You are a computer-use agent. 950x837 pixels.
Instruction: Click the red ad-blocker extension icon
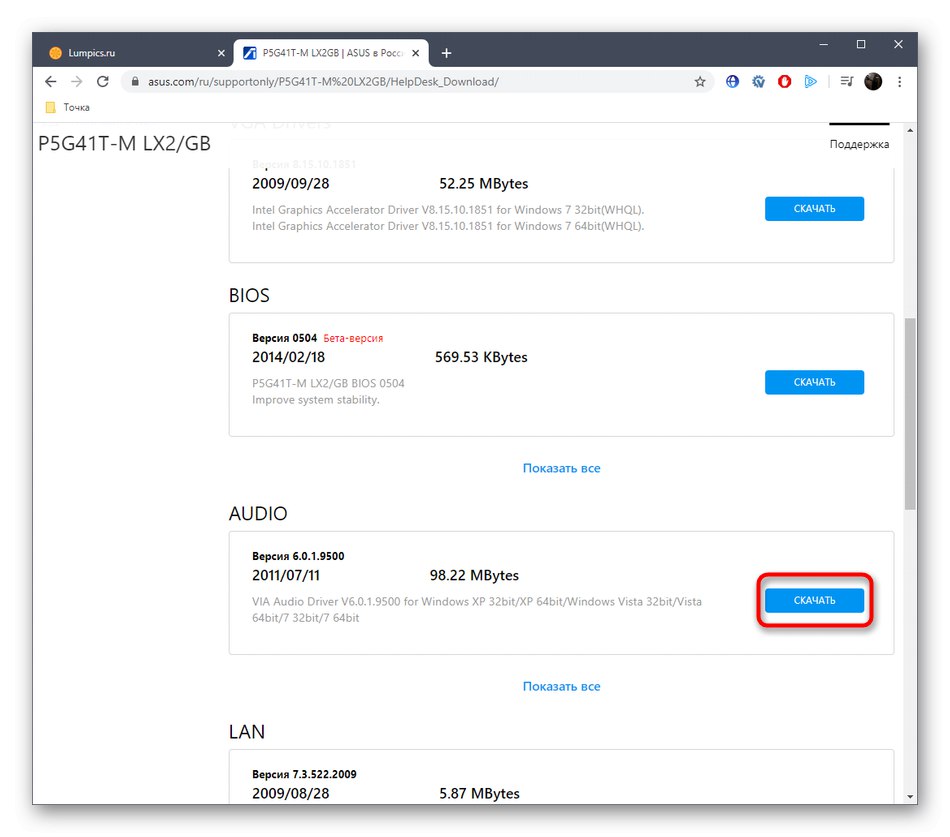pos(784,81)
